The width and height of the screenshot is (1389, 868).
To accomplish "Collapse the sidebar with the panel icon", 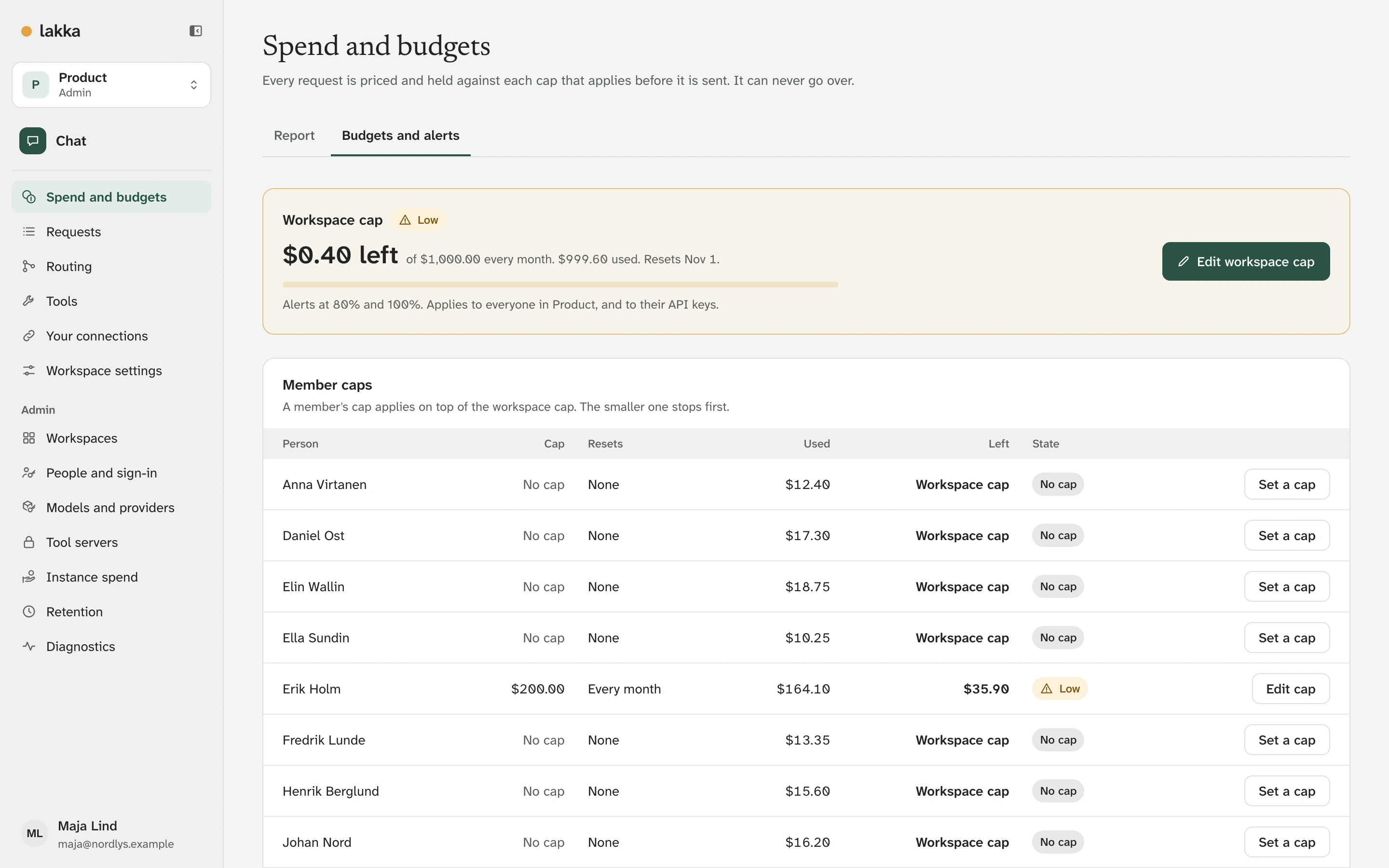I will pyautogui.click(x=196, y=31).
